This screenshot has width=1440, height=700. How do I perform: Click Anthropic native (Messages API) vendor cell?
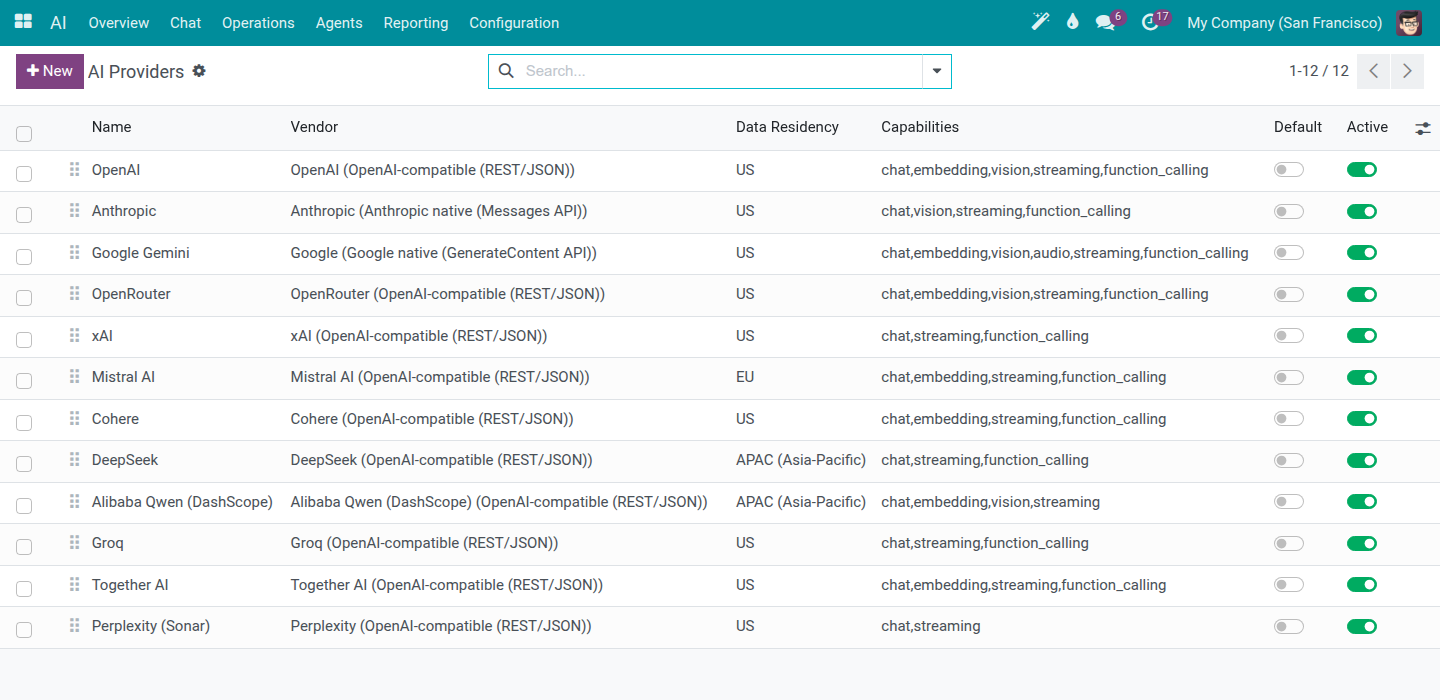point(439,211)
